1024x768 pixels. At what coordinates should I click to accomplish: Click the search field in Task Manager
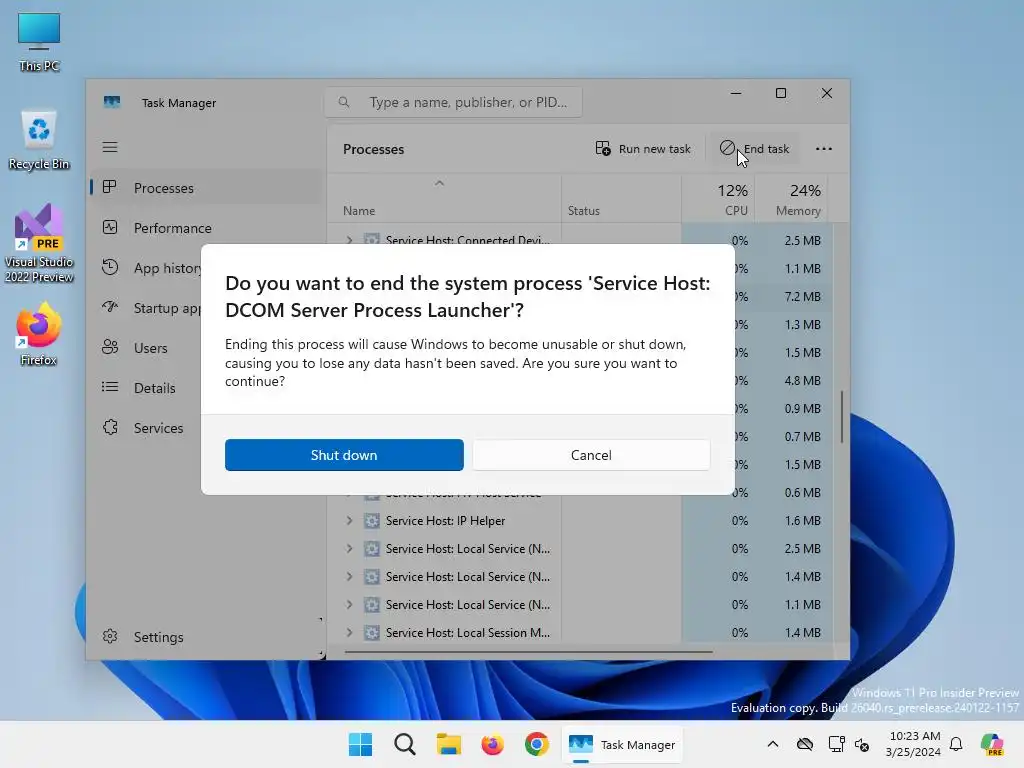pyautogui.click(x=453, y=103)
